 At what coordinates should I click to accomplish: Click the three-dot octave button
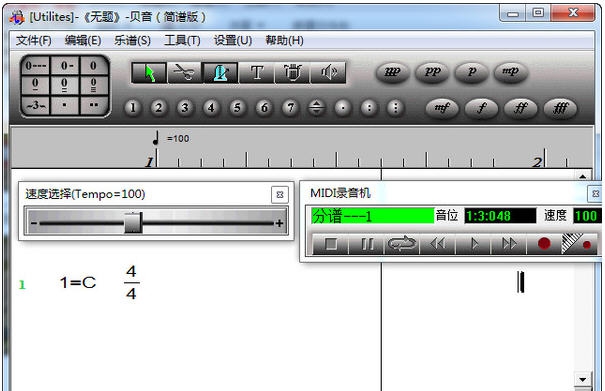[395, 108]
